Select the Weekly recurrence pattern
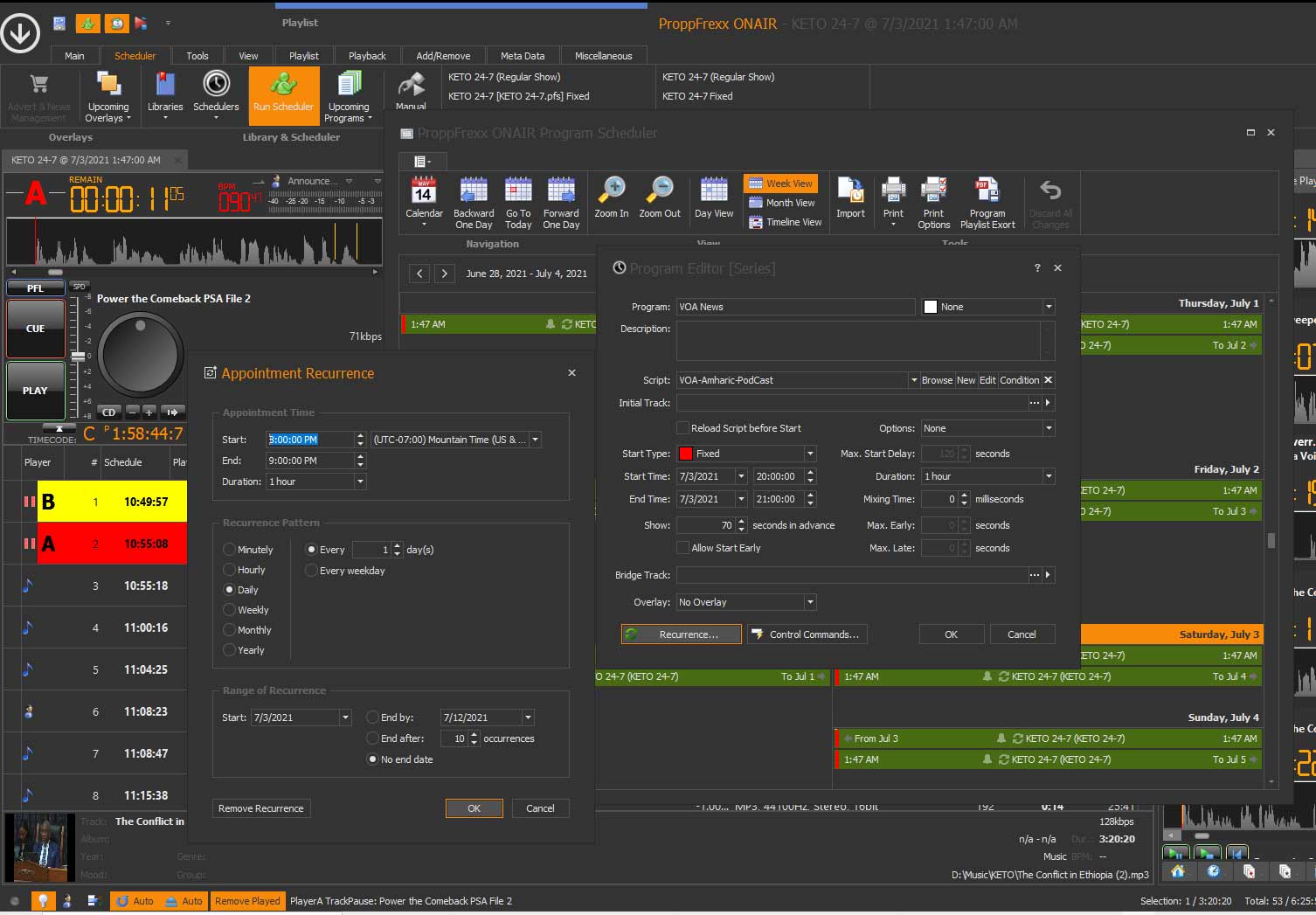The width and height of the screenshot is (1316, 915). [230, 610]
